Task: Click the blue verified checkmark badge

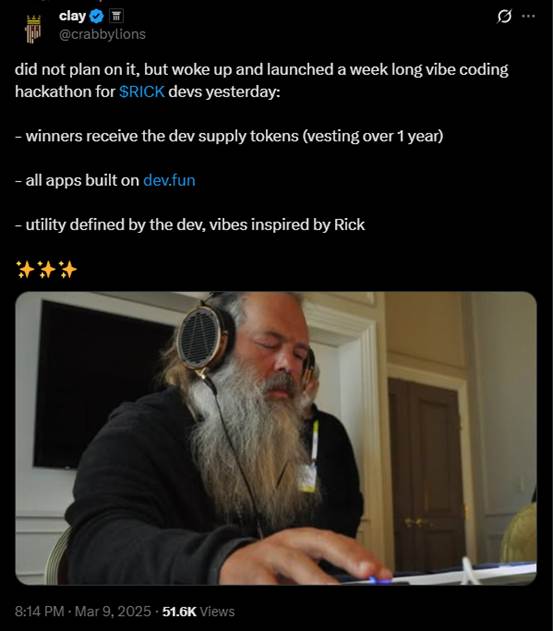Action: click(x=97, y=16)
